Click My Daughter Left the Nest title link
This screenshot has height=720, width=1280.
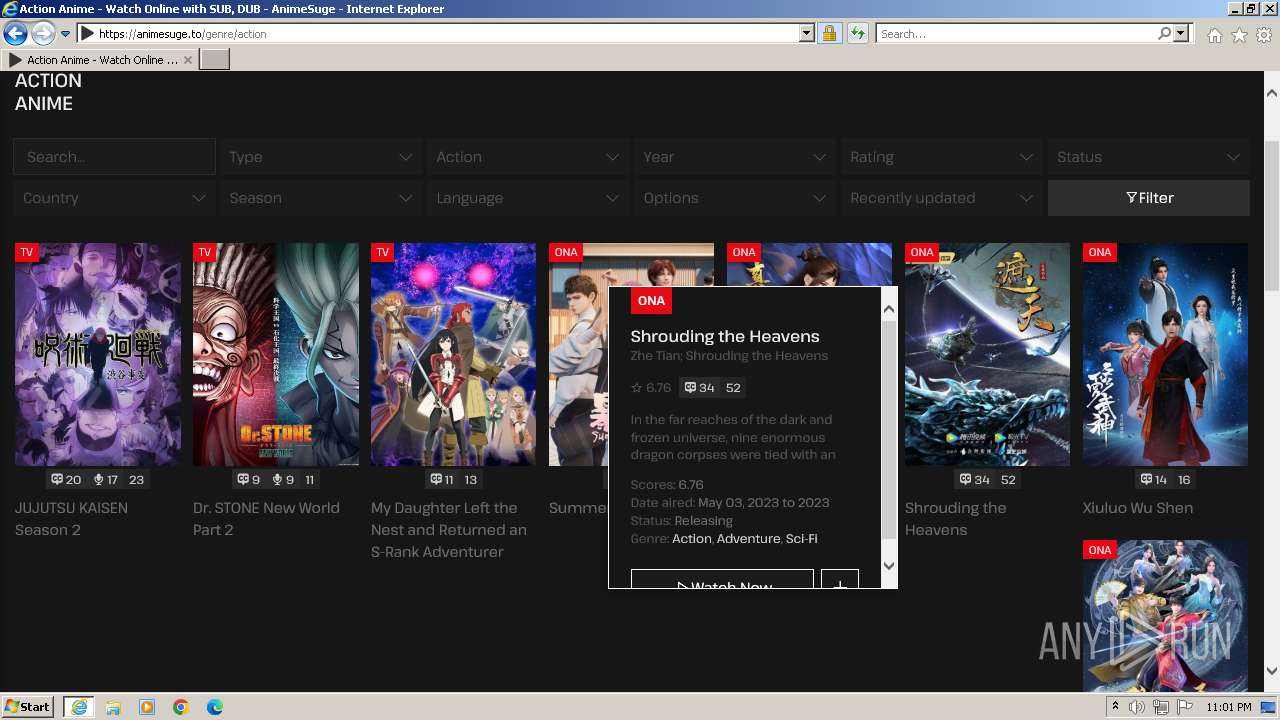(448, 530)
